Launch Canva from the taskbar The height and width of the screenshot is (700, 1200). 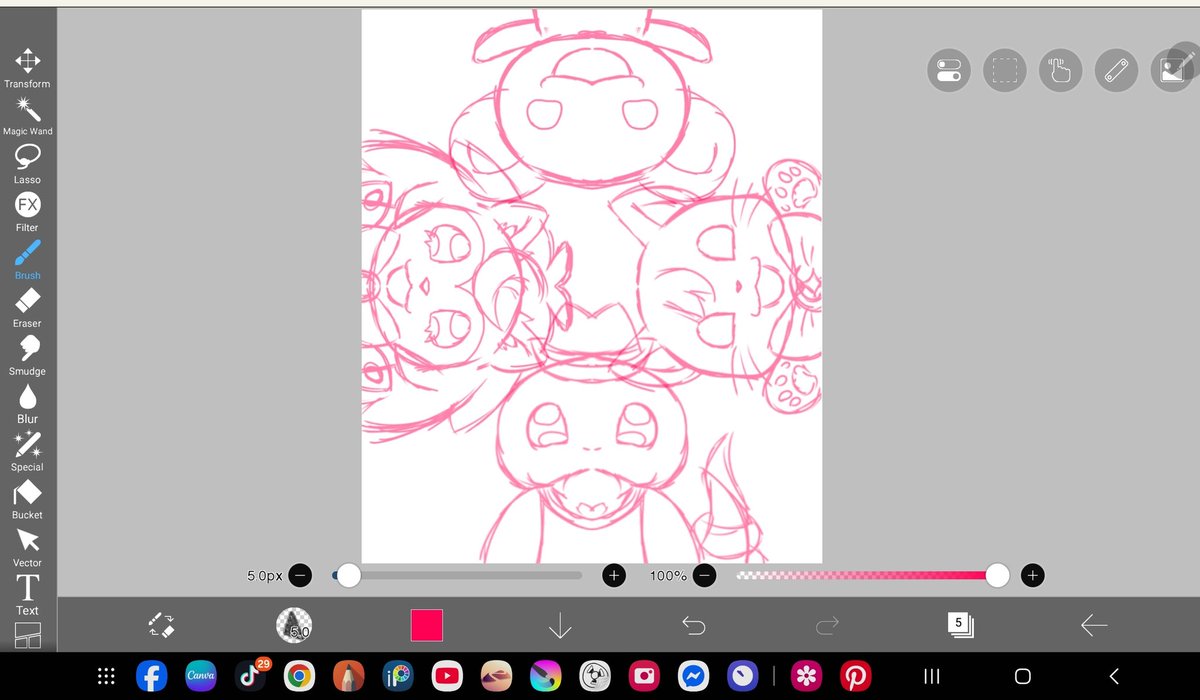[202, 676]
